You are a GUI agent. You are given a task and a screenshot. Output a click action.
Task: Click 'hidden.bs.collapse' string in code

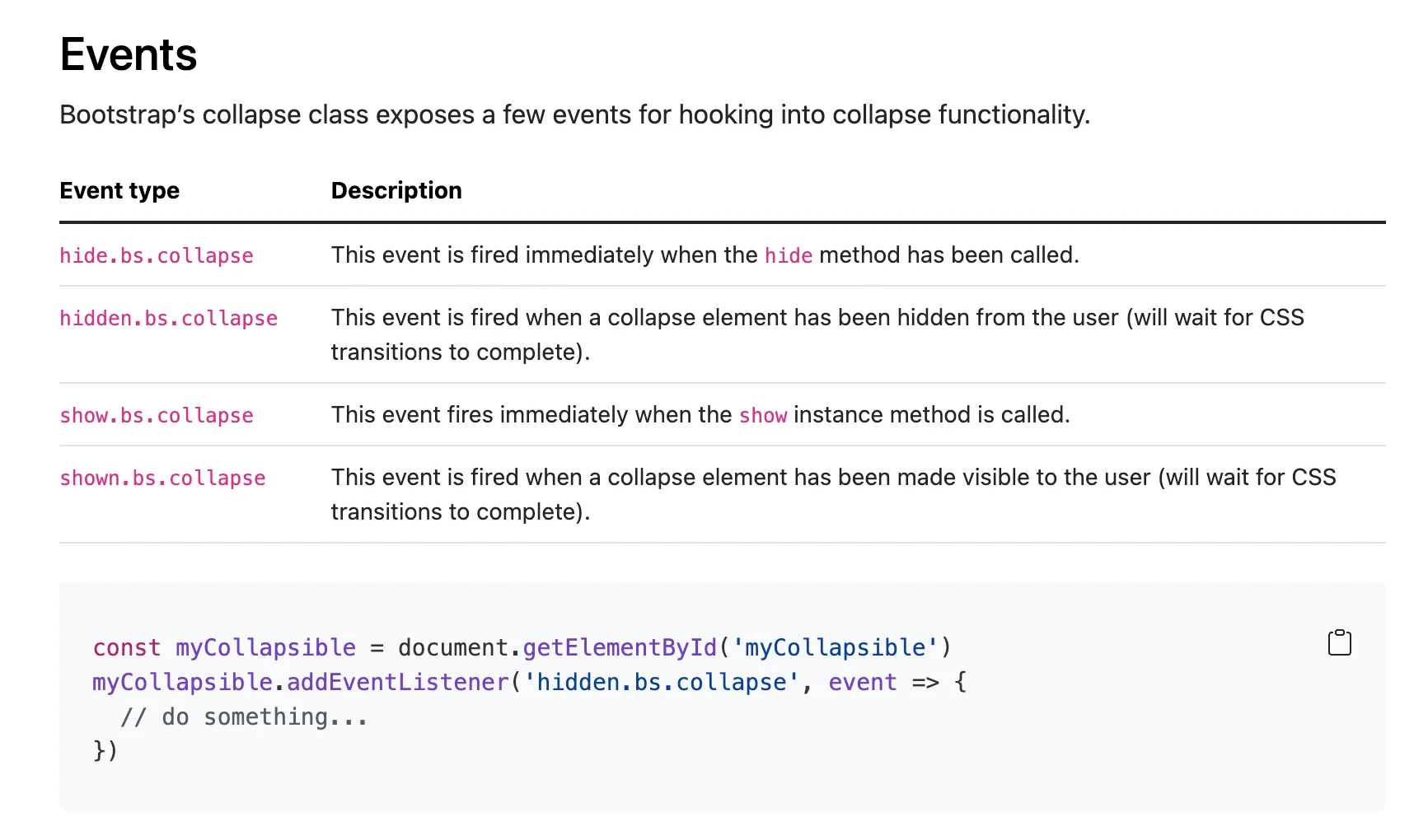662,683
